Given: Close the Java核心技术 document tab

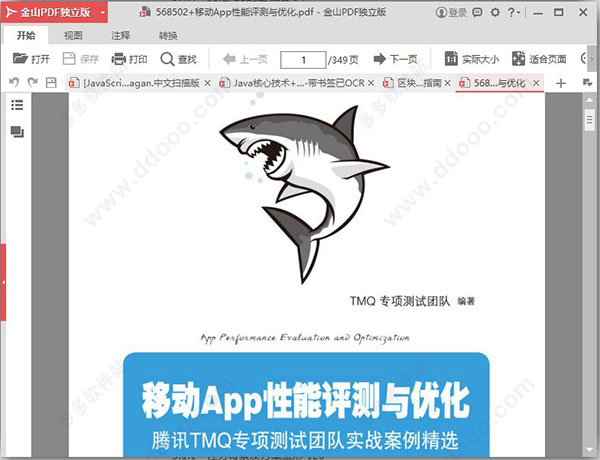Looking at the screenshot, I should click(371, 83).
